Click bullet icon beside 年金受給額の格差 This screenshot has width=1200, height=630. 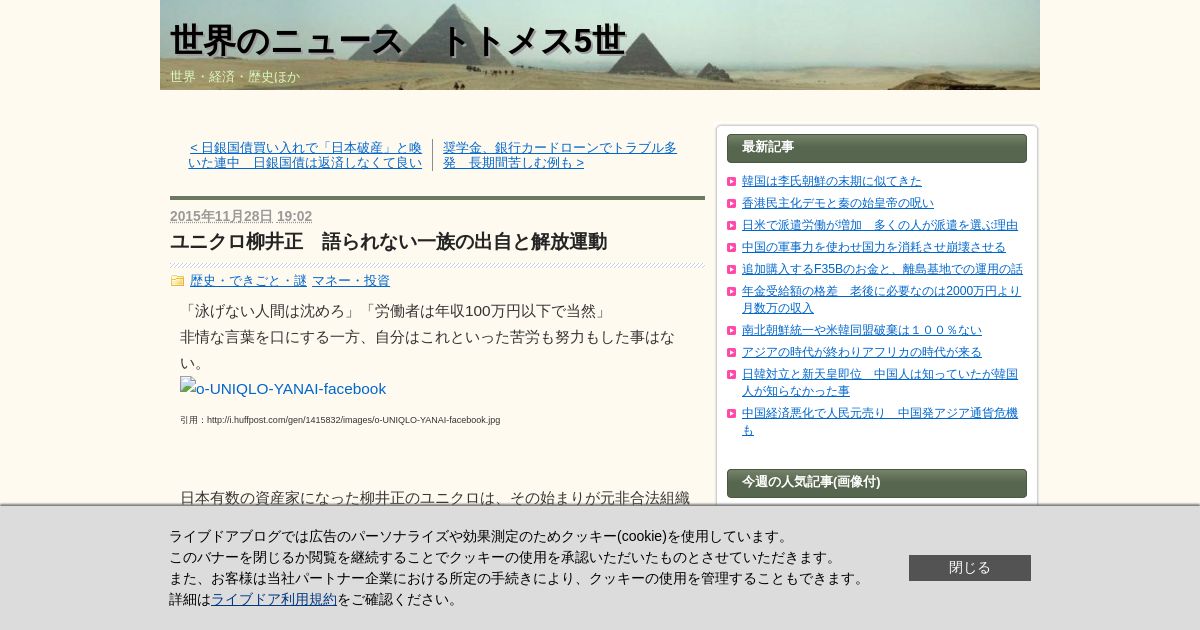(x=732, y=292)
